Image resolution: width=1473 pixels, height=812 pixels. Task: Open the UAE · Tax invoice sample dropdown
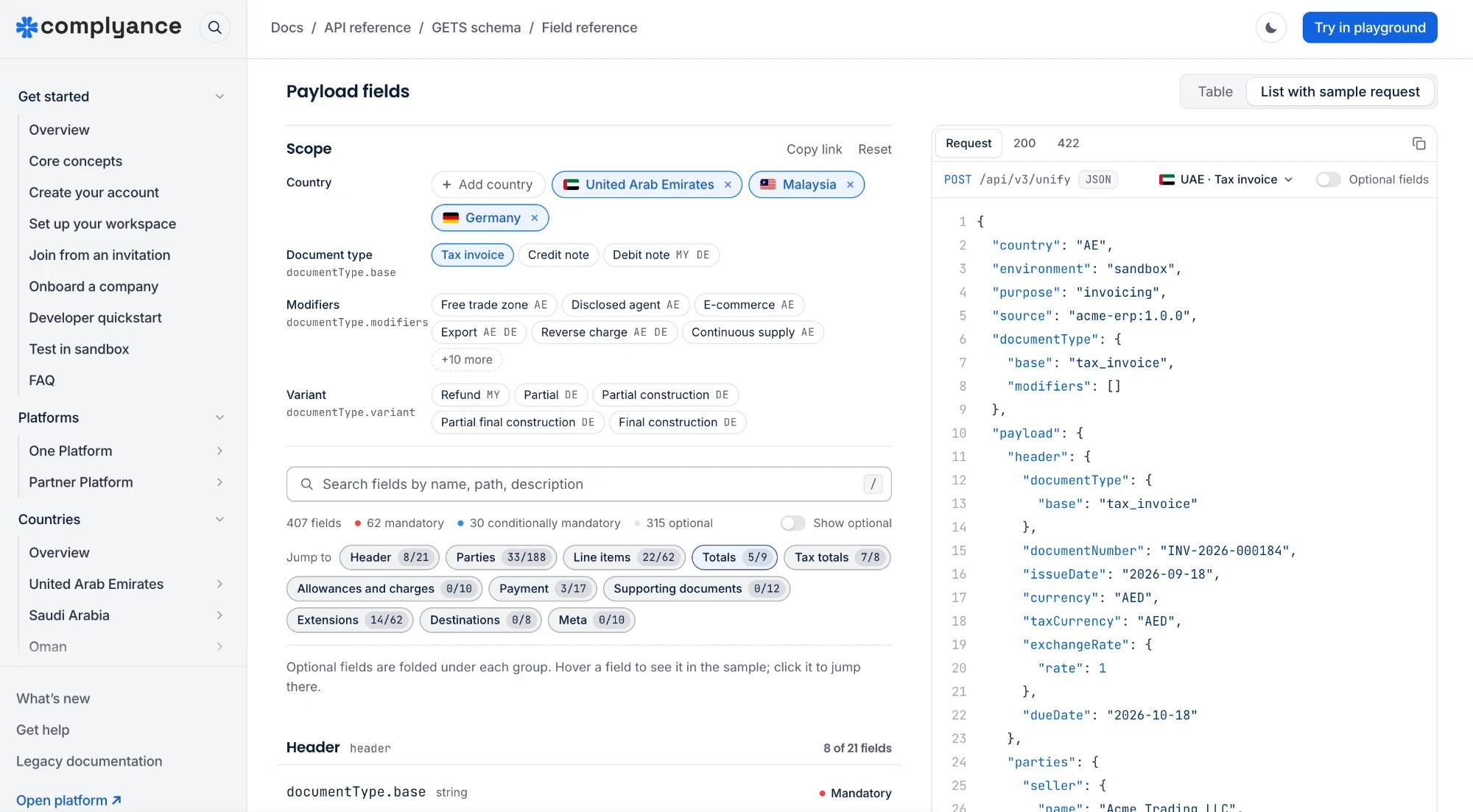coord(1226,180)
